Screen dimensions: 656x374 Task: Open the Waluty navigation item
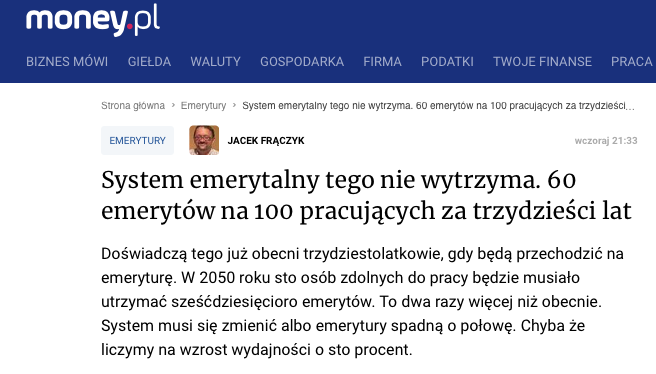click(215, 62)
